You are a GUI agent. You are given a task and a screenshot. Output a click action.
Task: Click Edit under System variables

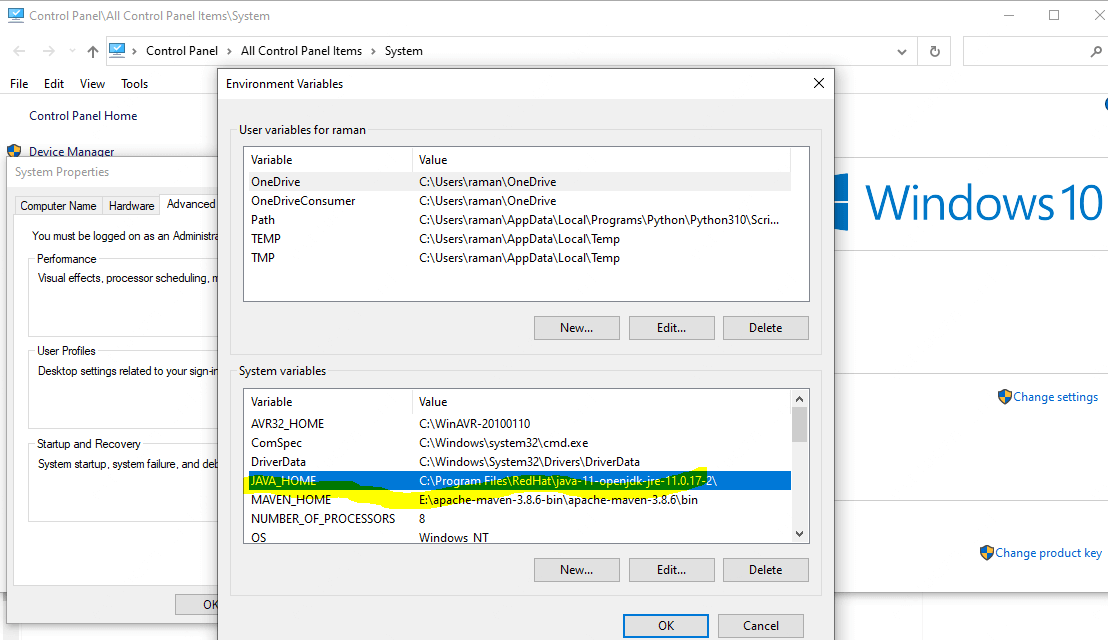671,569
